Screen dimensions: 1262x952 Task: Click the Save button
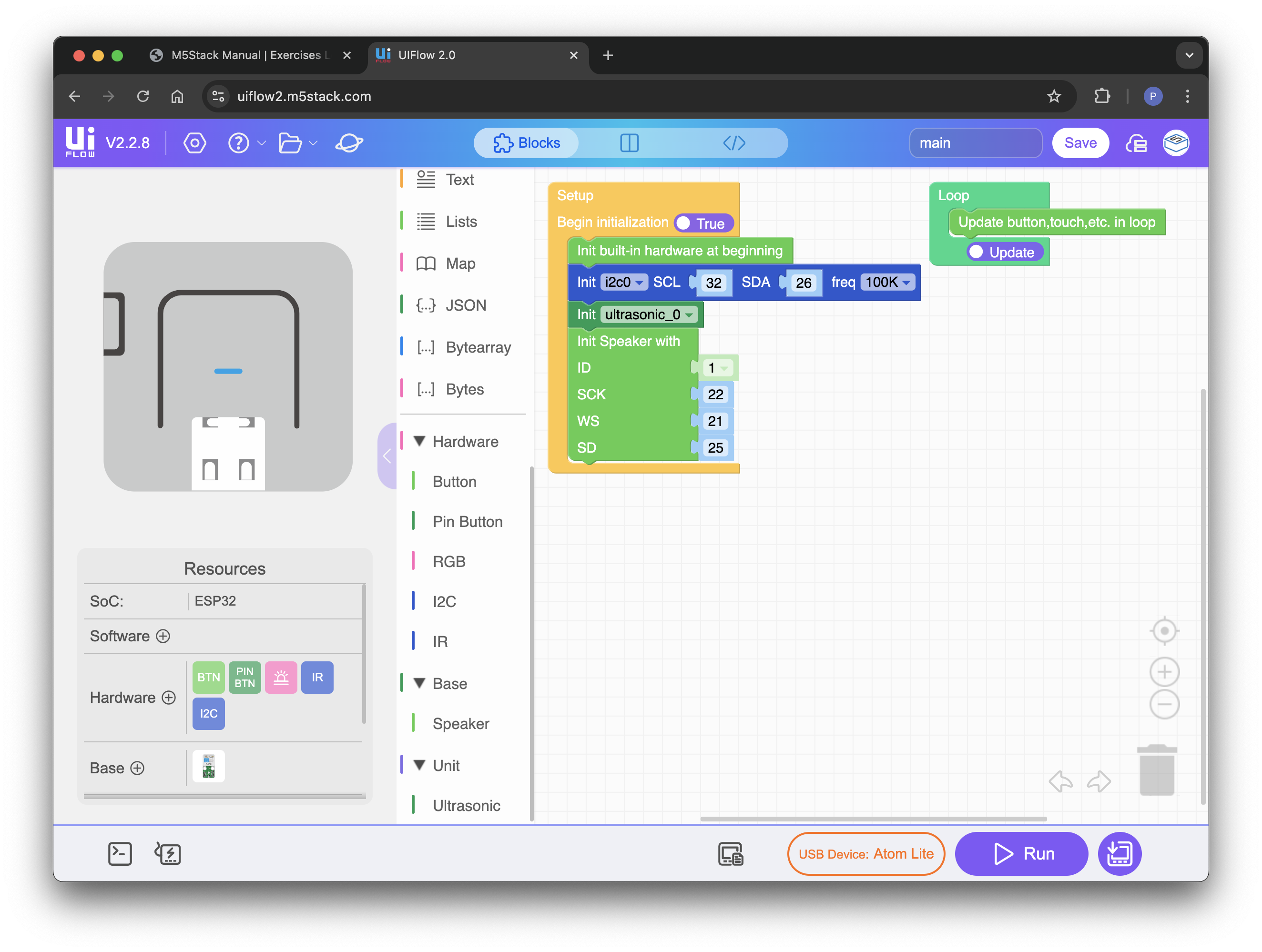pos(1080,142)
